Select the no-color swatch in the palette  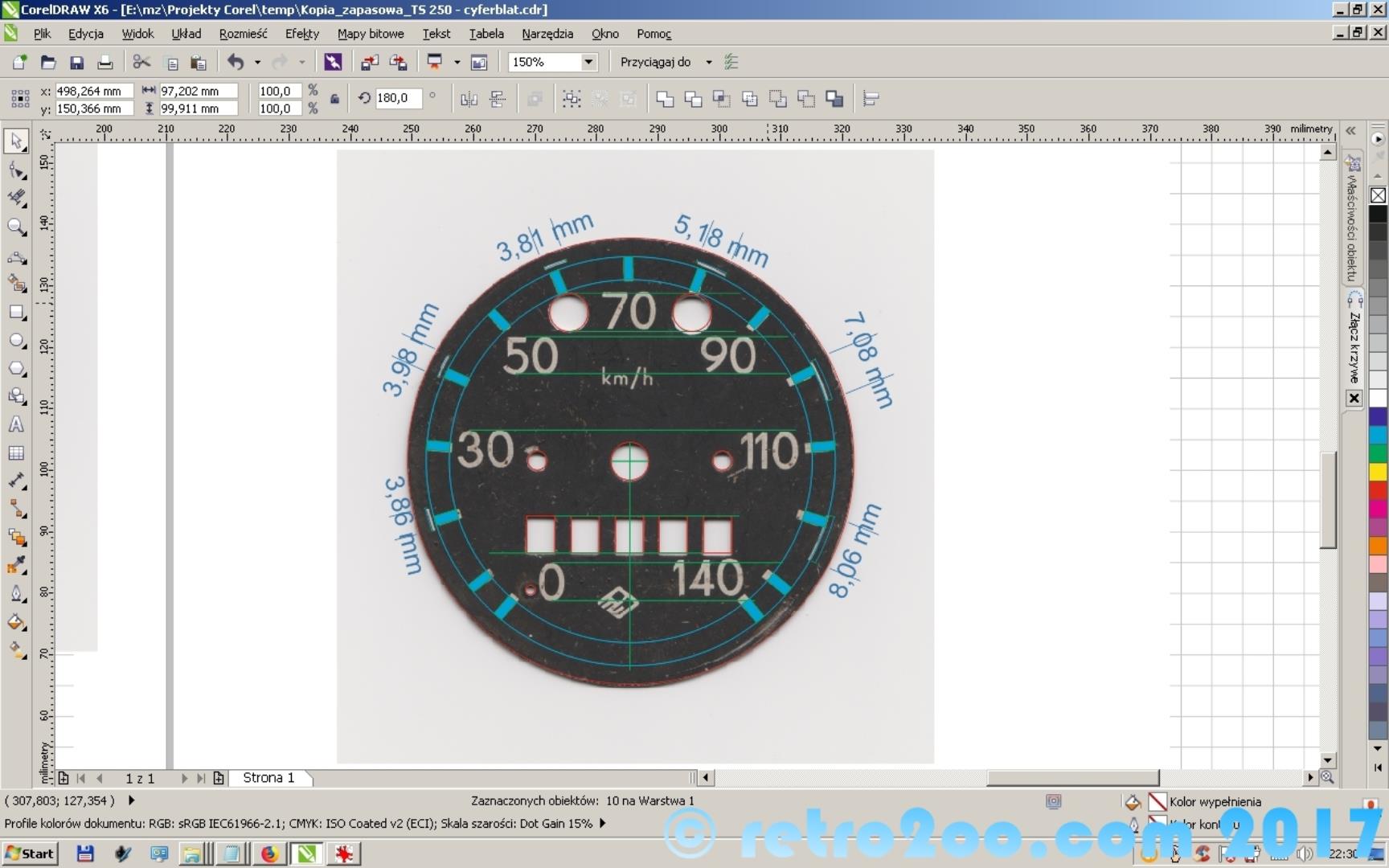point(1378,195)
